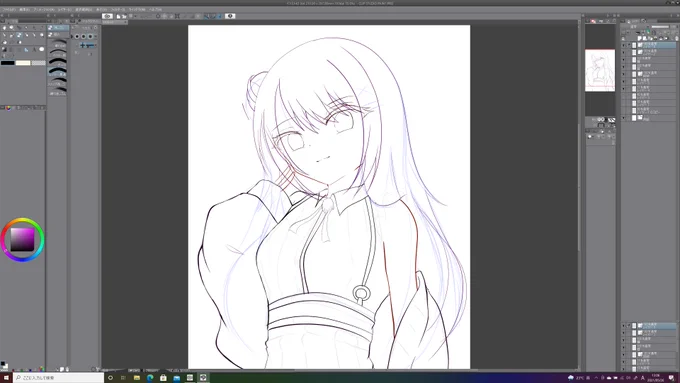This screenshot has width=680, height=383.
Task: Open the dropdown arrow beside the blue stabilizer setting
Action: pyautogui.click(x=96, y=45)
